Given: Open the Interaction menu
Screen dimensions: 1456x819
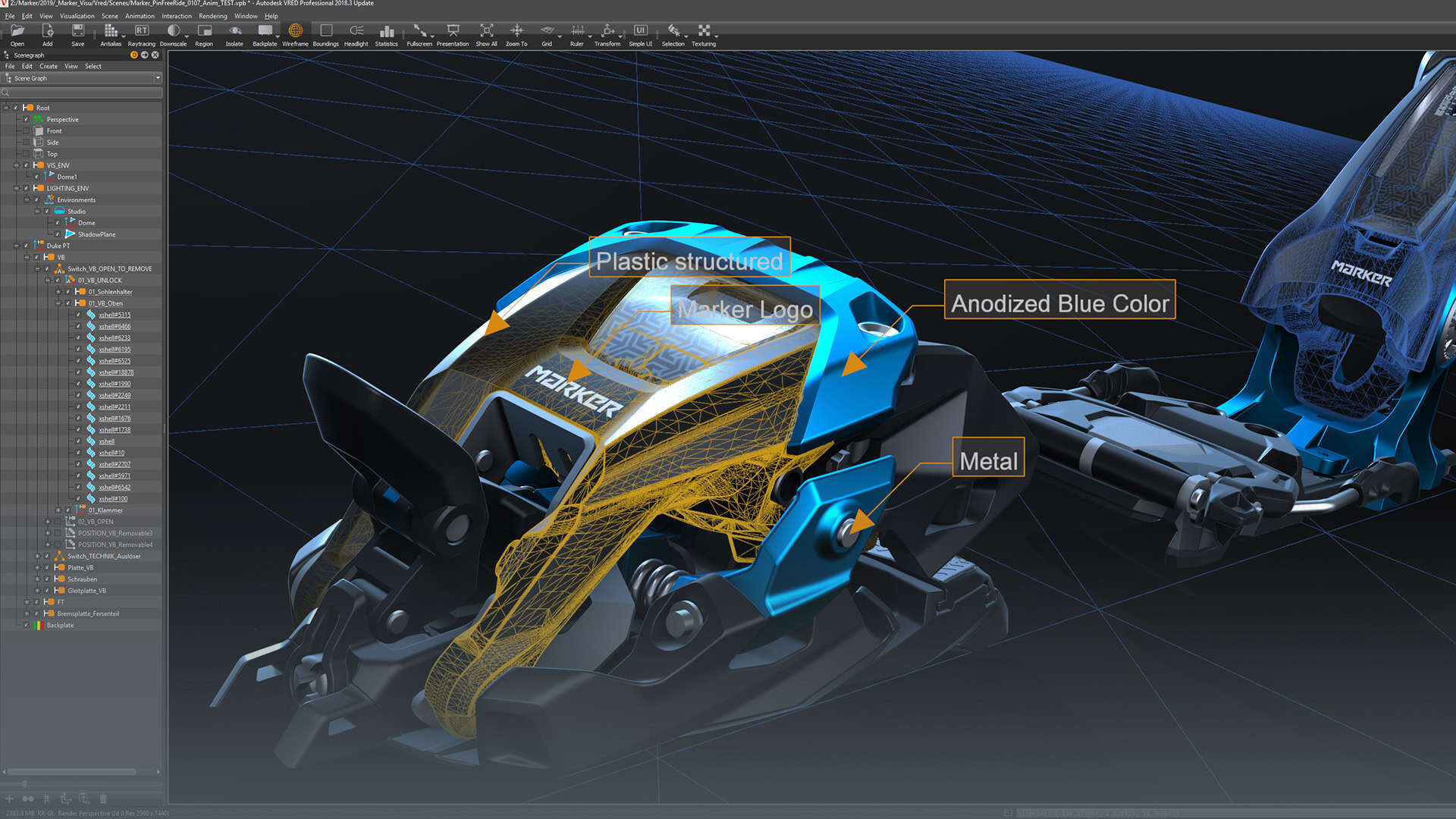Looking at the screenshot, I should pos(177,16).
